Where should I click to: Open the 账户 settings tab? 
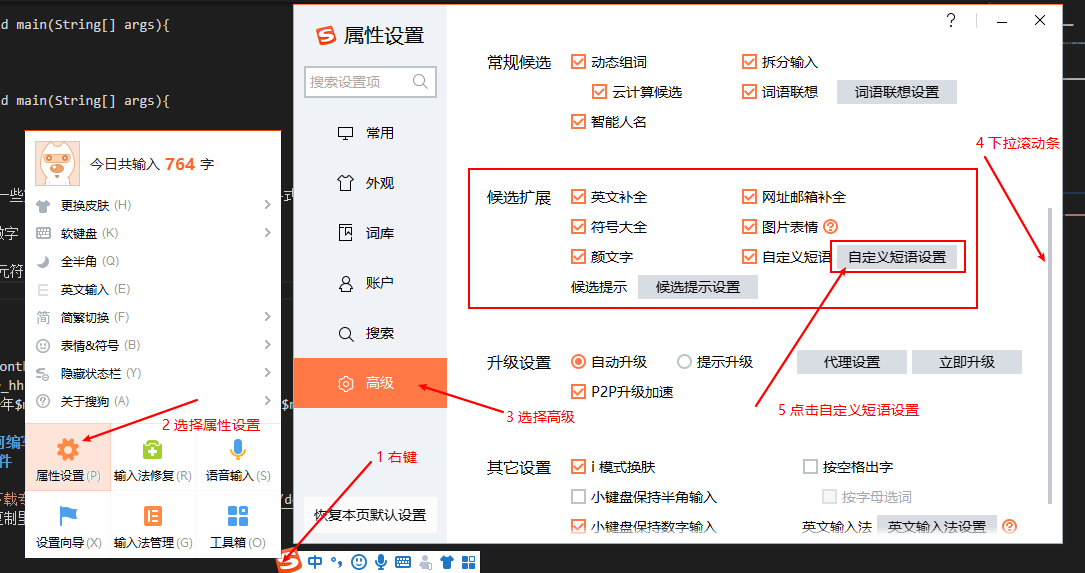tap(370, 283)
